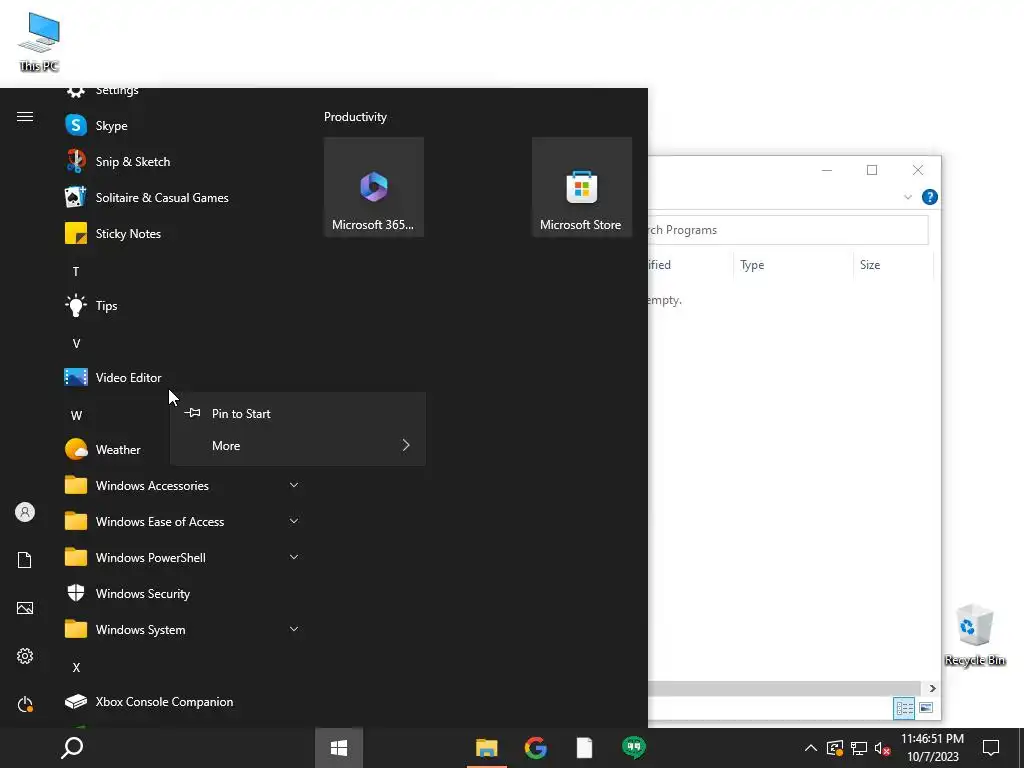The width and height of the screenshot is (1024, 768).
Task: Open Documents from Start sidebar
Action: [25, 560]
